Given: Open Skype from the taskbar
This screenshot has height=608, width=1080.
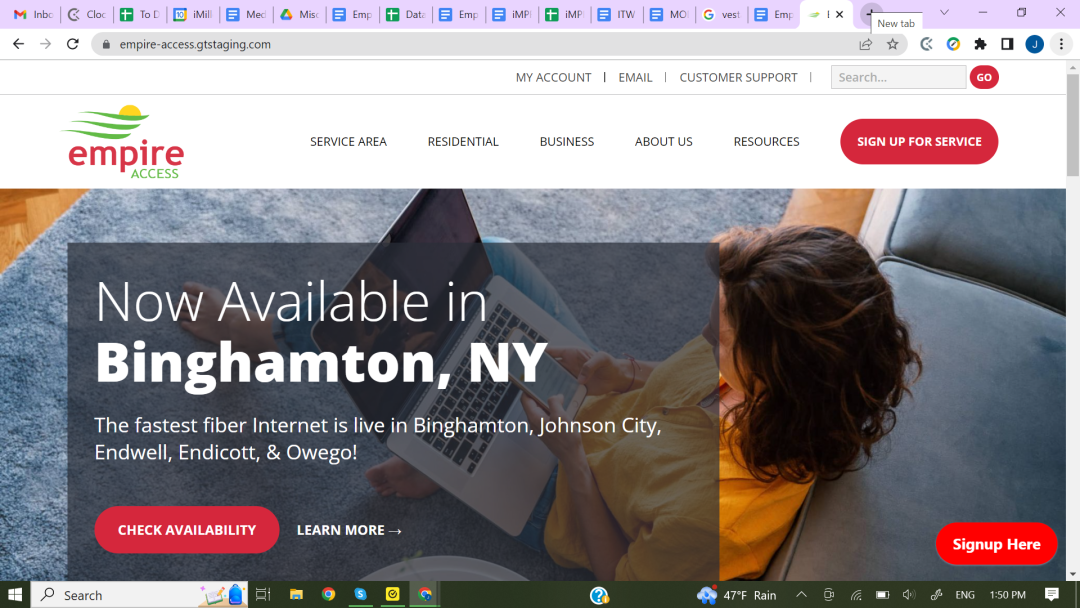Looking at the screenshot, I should tap(360, 594).
